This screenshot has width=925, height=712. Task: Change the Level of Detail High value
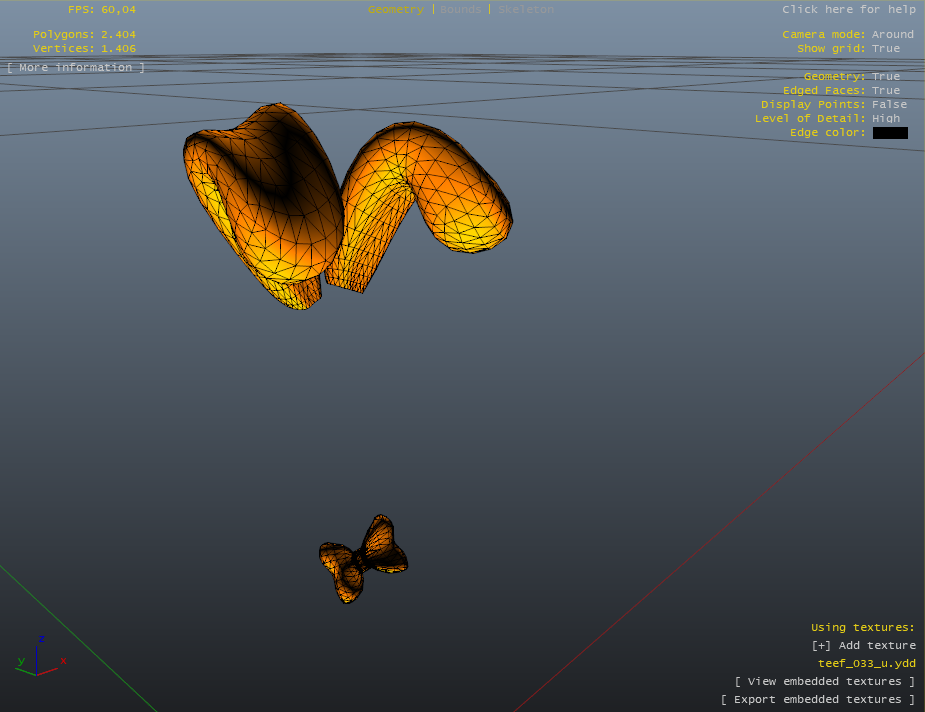[886, 118]
